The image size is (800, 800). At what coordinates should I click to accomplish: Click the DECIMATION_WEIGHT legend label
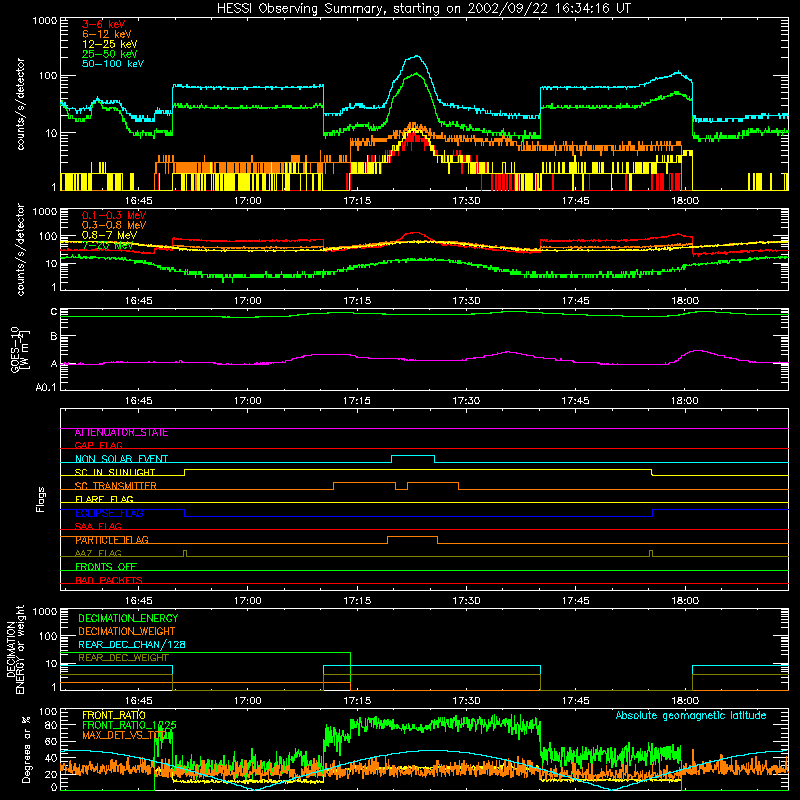[x=126, y=631]
